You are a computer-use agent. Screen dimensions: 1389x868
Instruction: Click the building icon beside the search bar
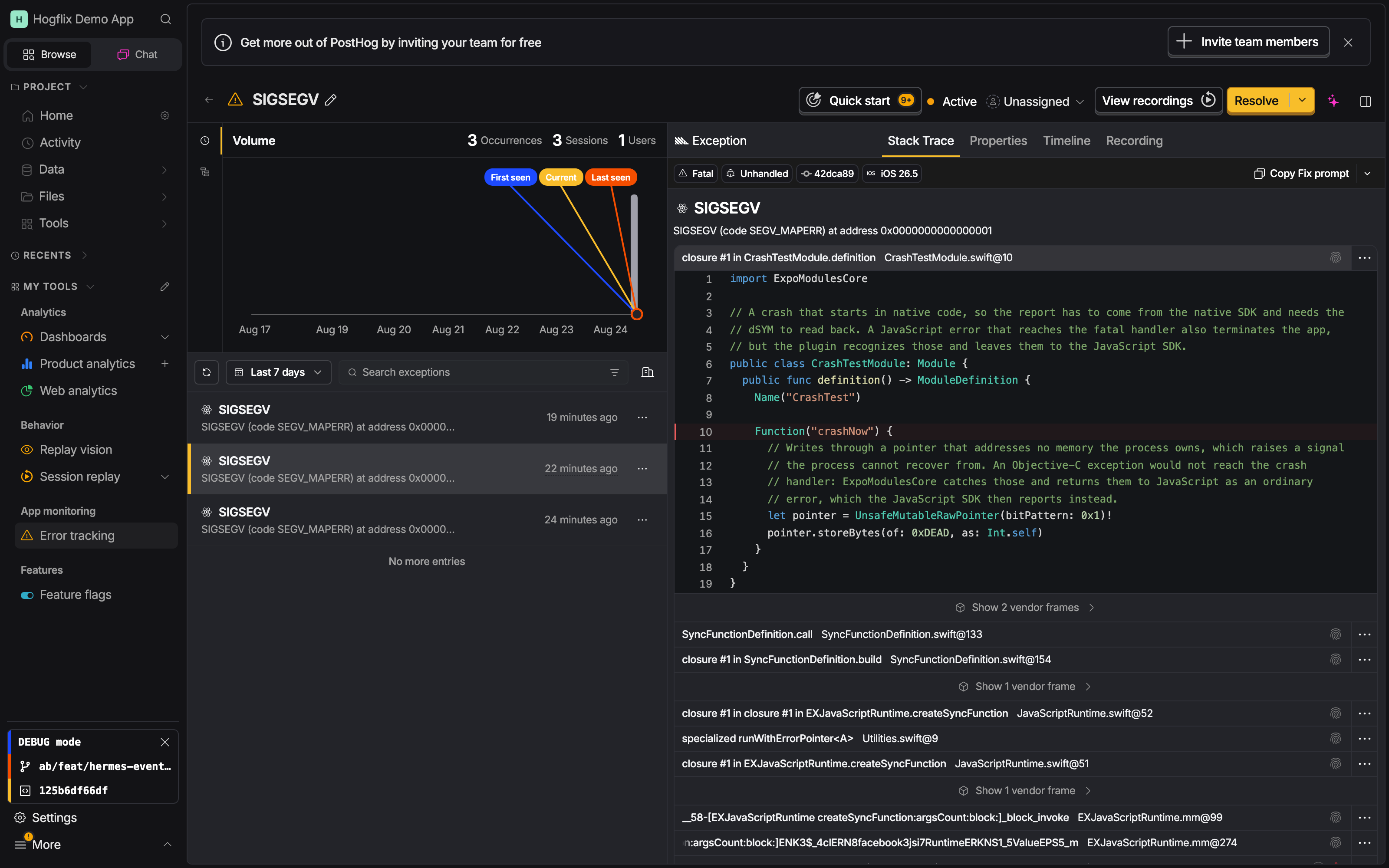[648, 372]
